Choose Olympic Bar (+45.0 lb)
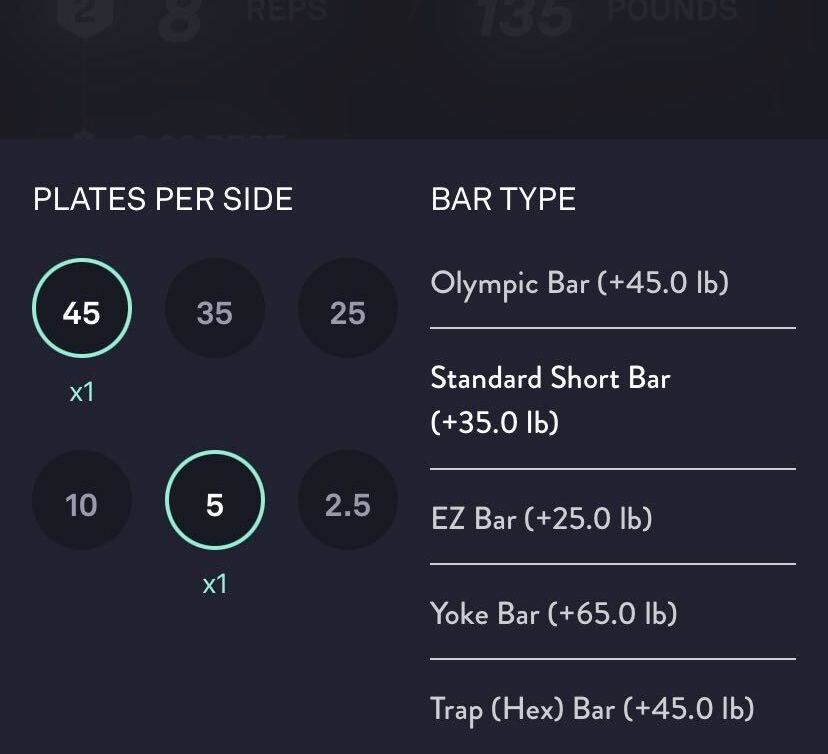Viewport: 828px width, 754px height. point(579,283)
